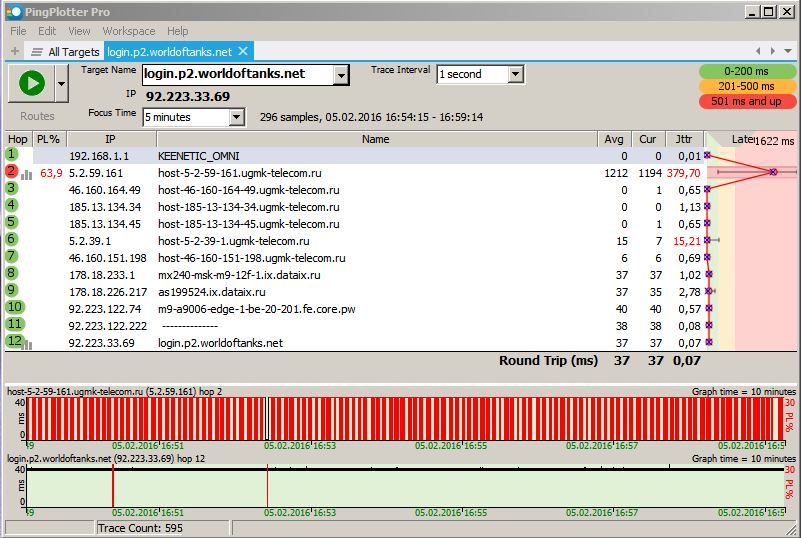Open the dropdown arrow beside the play button
This screenshot has width=801, height=538.
tap(62, 85)
